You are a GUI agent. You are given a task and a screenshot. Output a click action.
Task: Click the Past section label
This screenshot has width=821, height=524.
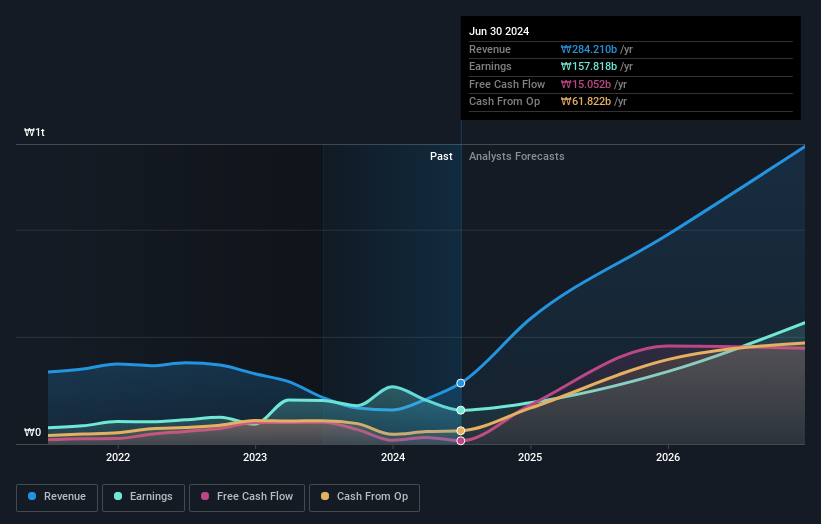point(441,157)
